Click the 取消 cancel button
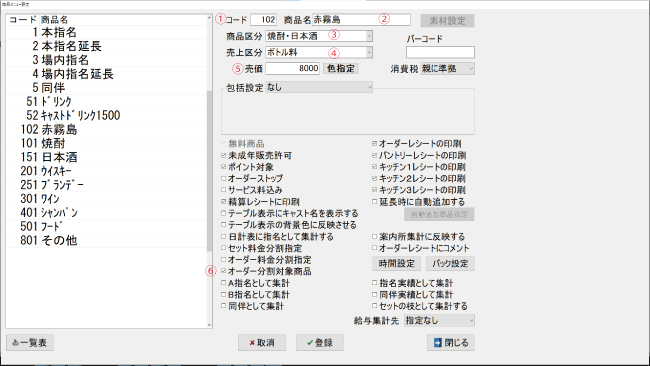 [262, 343]
